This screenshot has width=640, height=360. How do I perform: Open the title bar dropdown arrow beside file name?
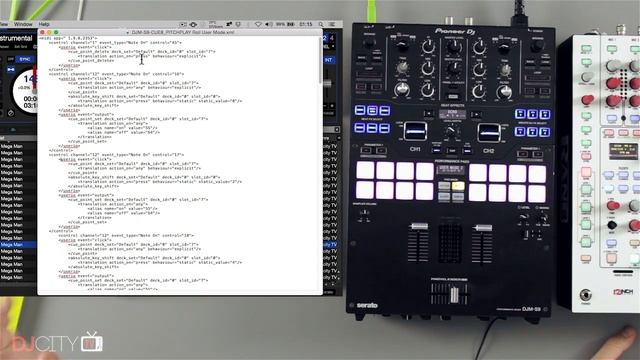coord(128,33)
